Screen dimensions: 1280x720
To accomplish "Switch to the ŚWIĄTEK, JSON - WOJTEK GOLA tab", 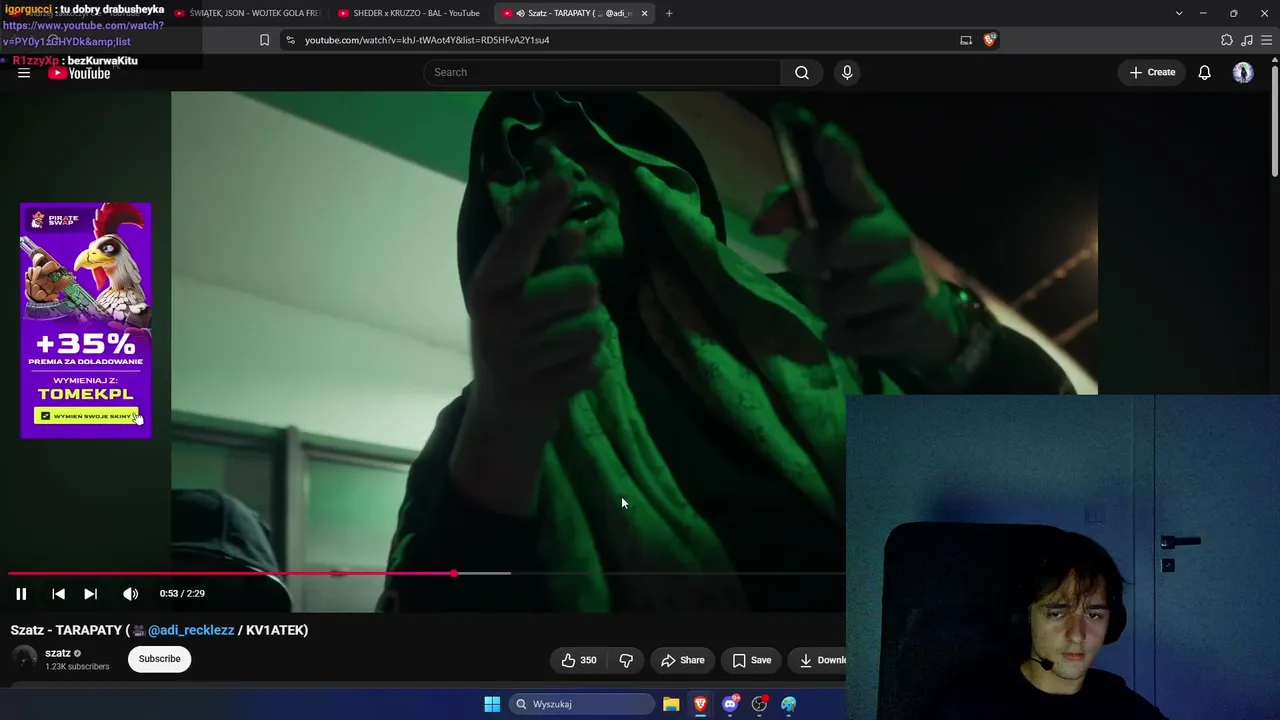I will click(x=246, y=13).
